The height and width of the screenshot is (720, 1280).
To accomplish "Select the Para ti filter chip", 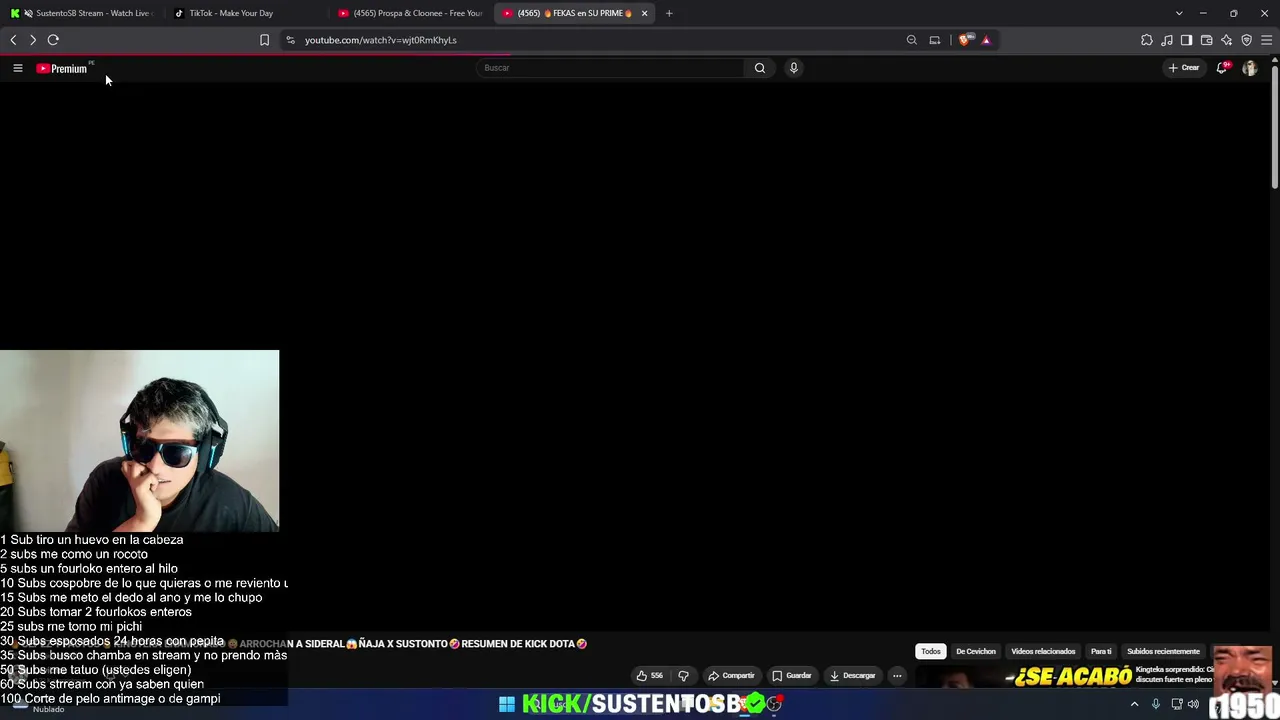I will pos(1101,652).
